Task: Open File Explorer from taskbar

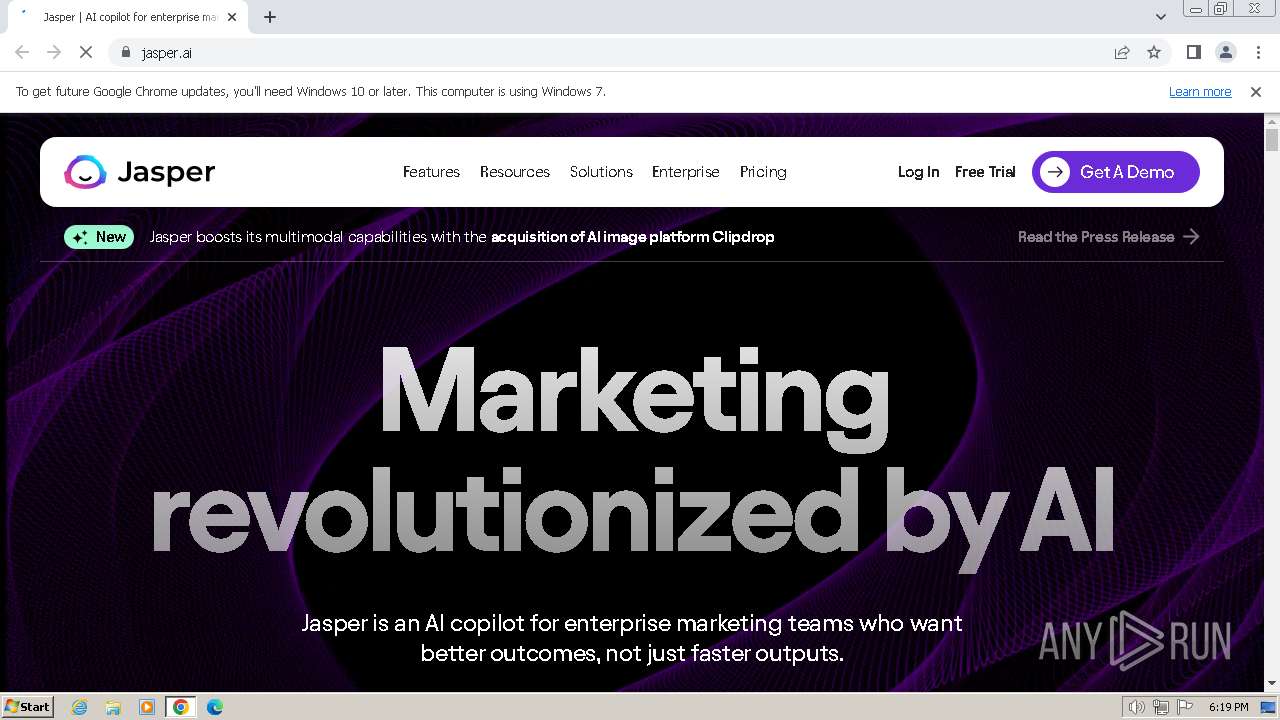Action: click(x=113, y=707)
